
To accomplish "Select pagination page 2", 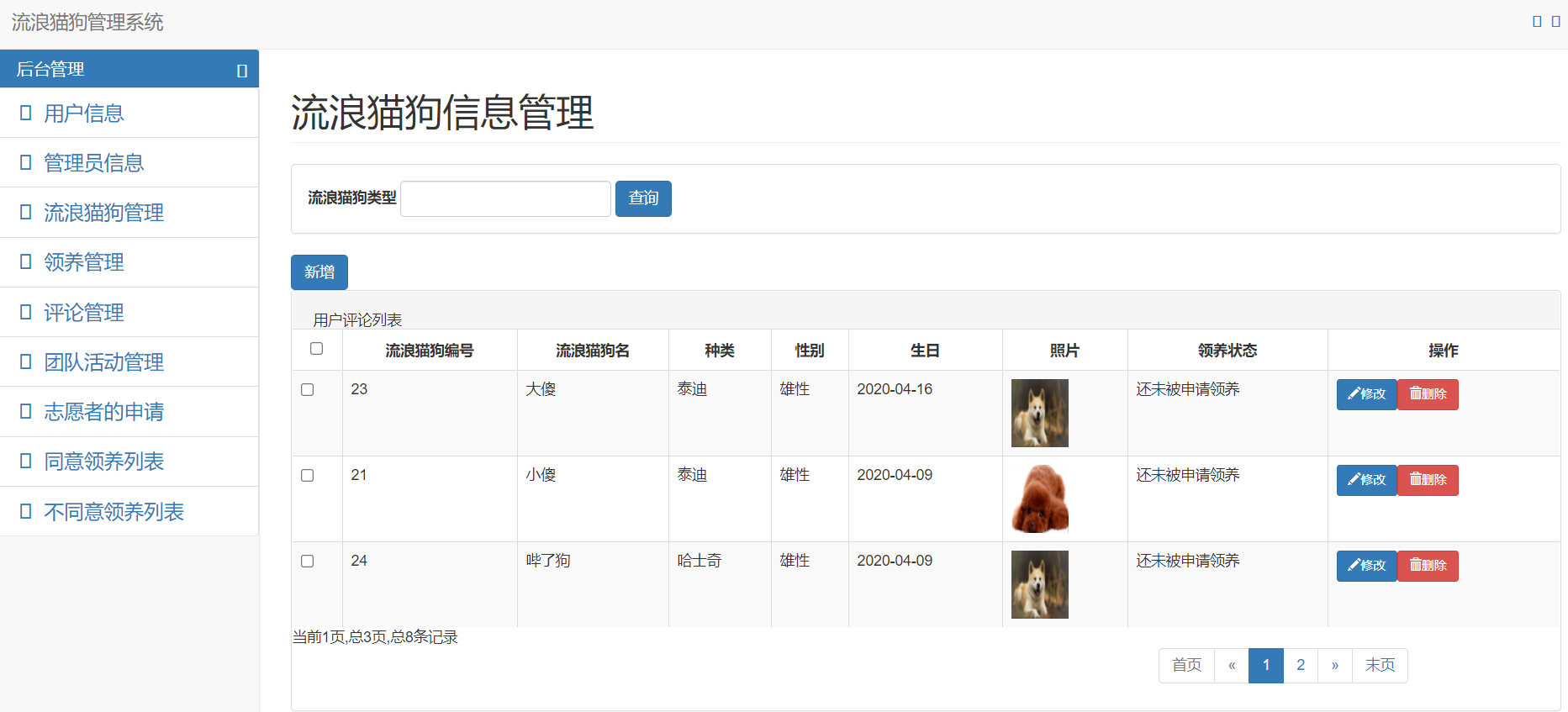I will (1301, 666).
